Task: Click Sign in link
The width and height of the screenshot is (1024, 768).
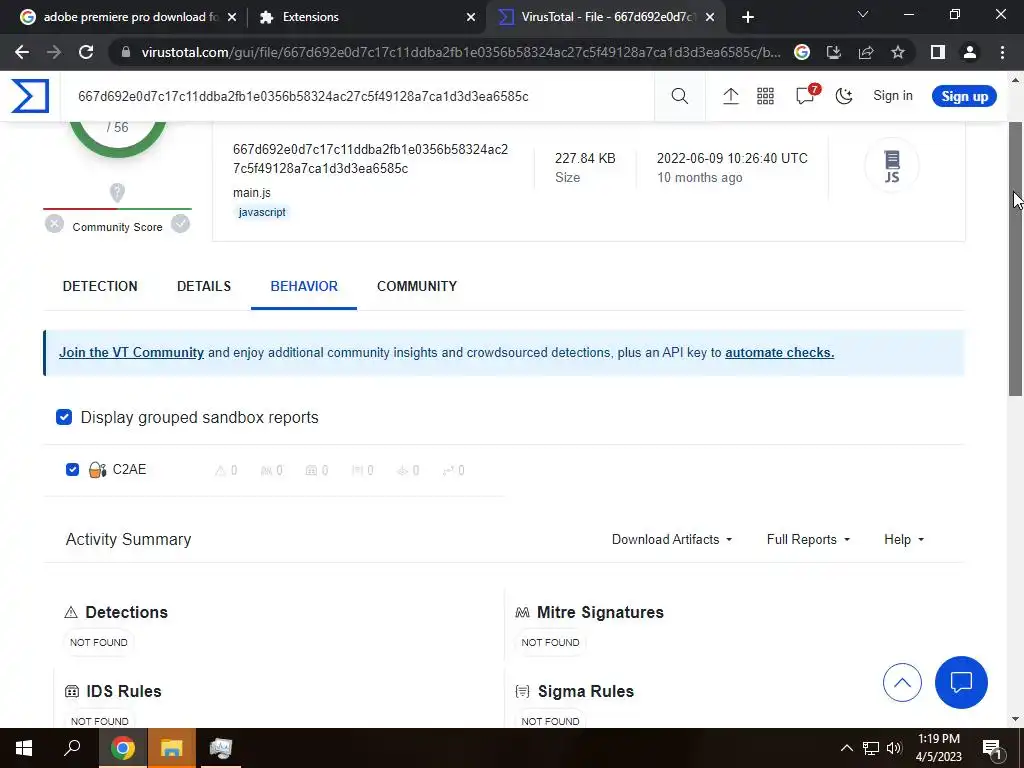Action: pos(893,96)
